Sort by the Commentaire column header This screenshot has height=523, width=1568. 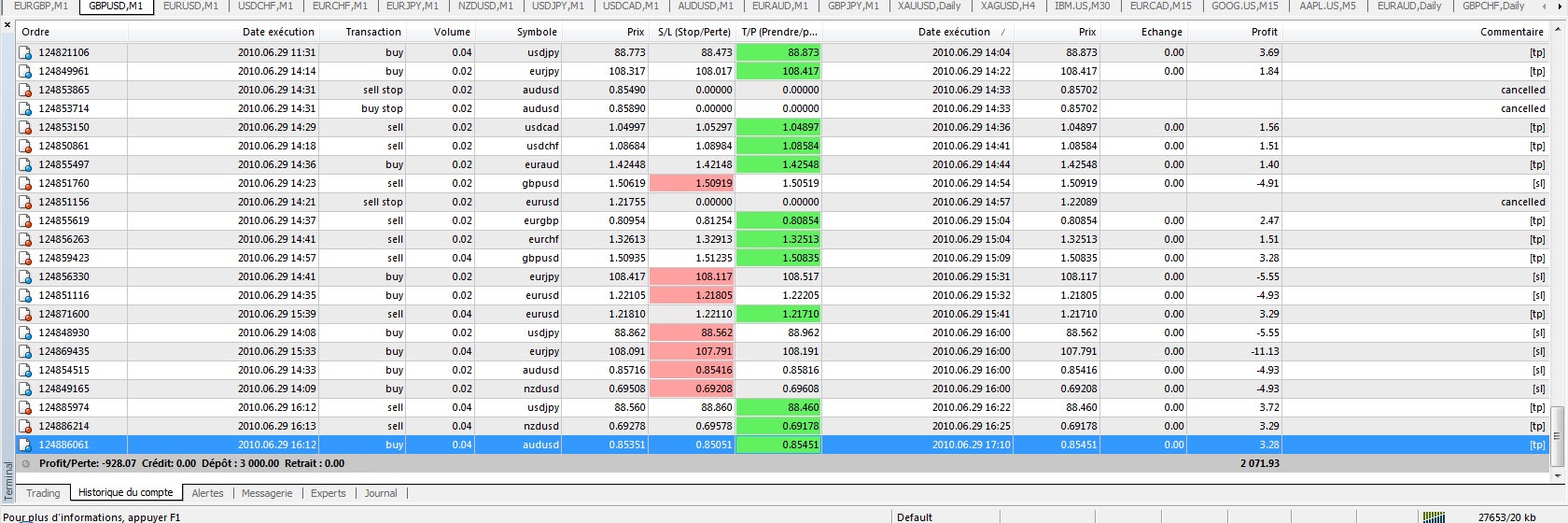click(1417, 32)
